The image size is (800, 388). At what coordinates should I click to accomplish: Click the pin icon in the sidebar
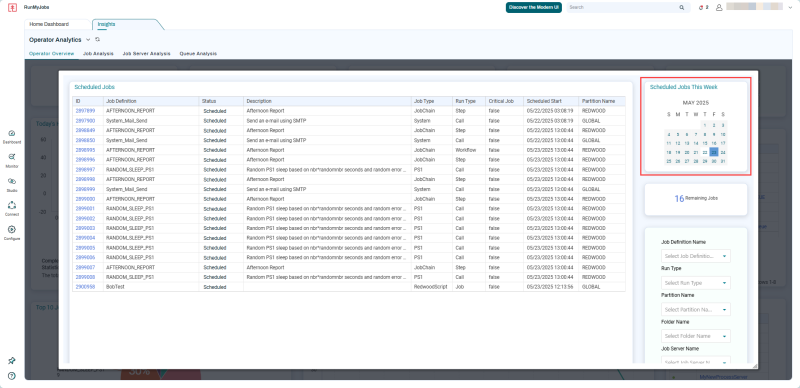click(12, 360)
